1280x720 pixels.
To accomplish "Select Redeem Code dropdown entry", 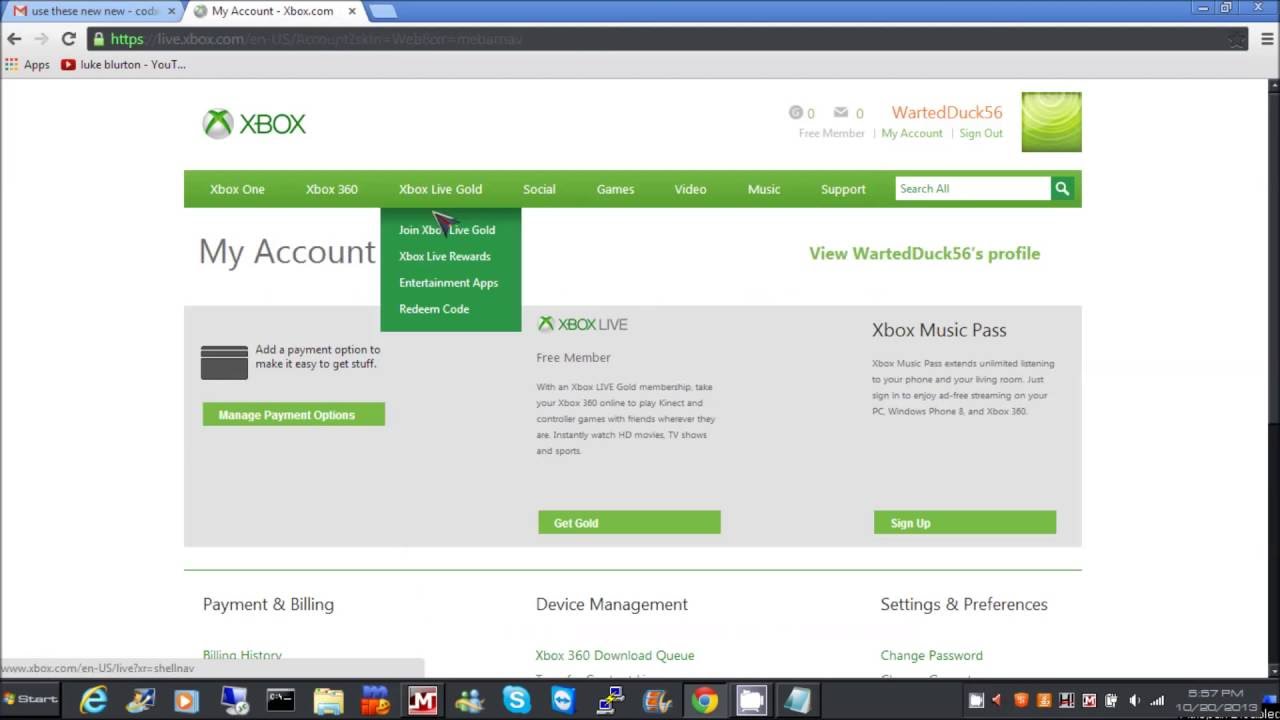I will 434,309.
